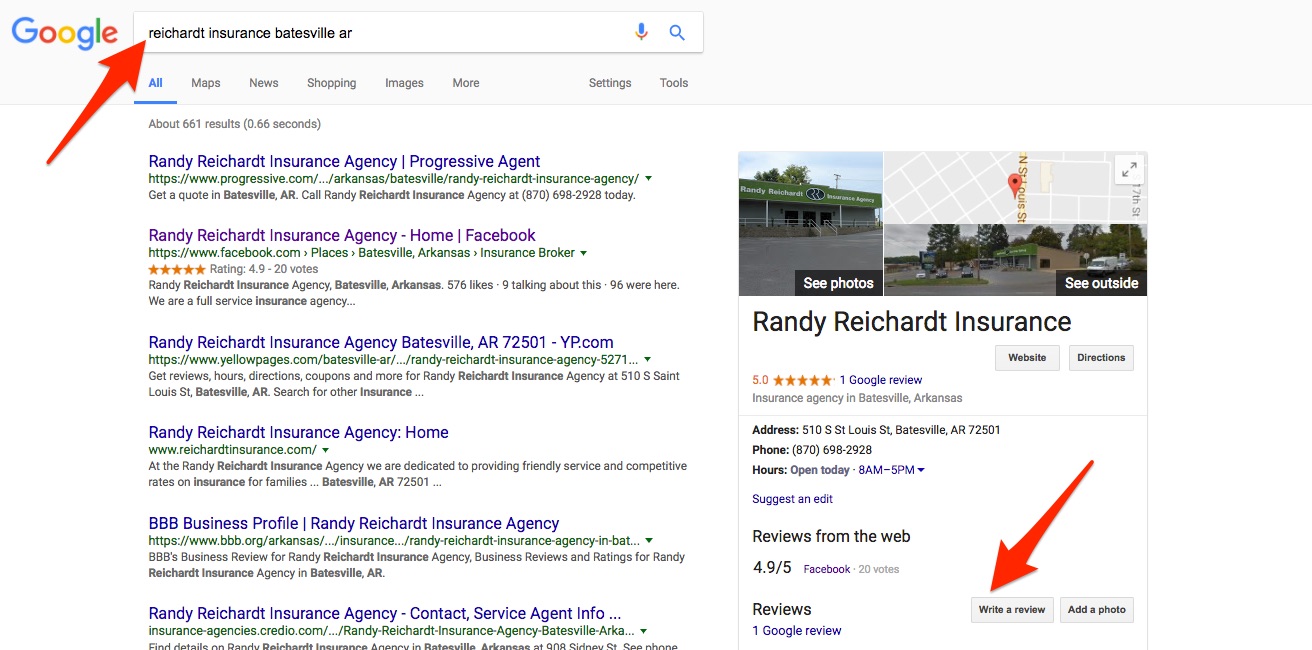The image size is (1312, 650).
Task: Open Randy Reichardt Insurance Agency: Home result
Action: click(x=298, y=432)
